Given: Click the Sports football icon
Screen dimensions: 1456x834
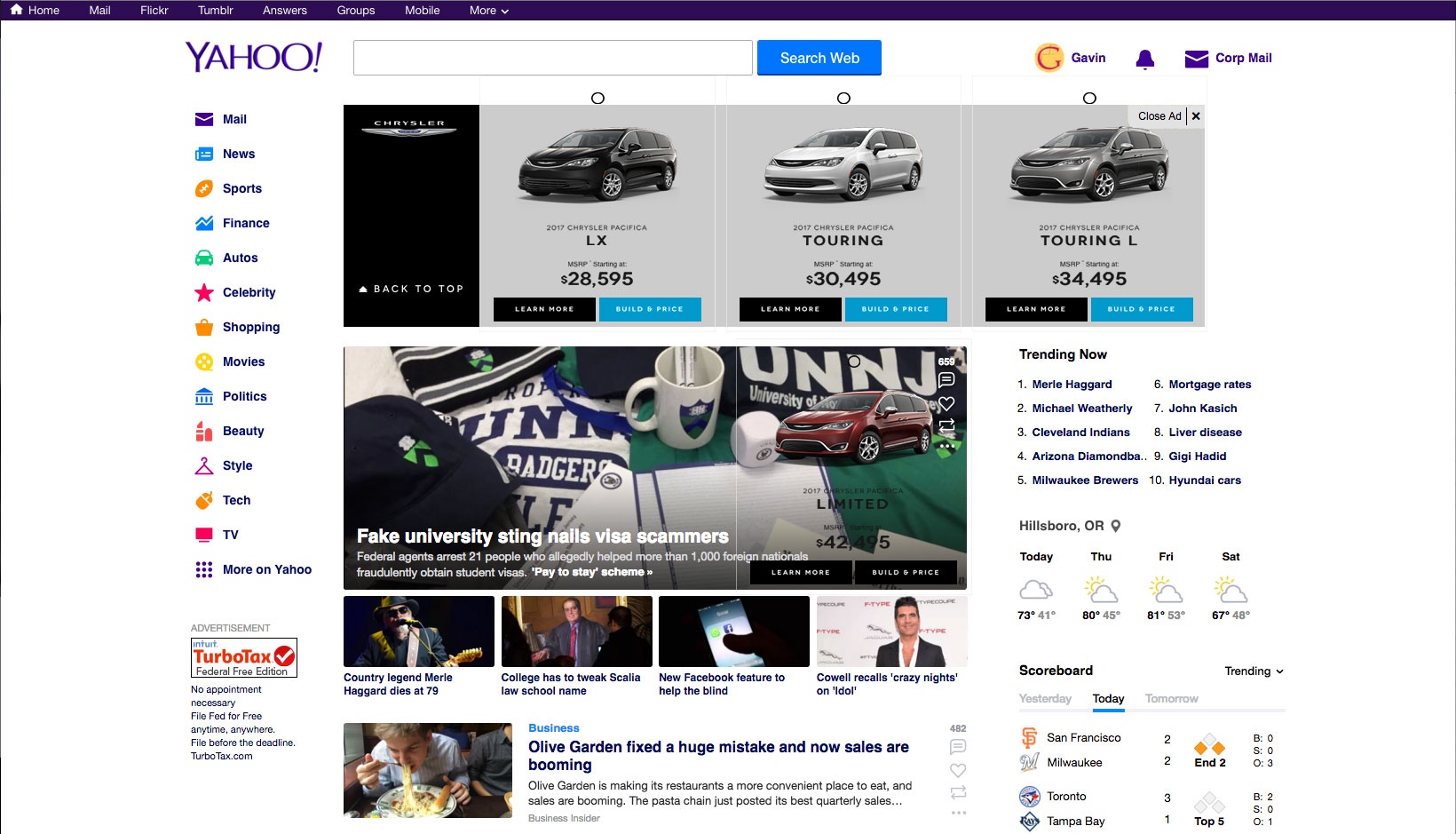Looking at the screenshot, I should 204,188.
